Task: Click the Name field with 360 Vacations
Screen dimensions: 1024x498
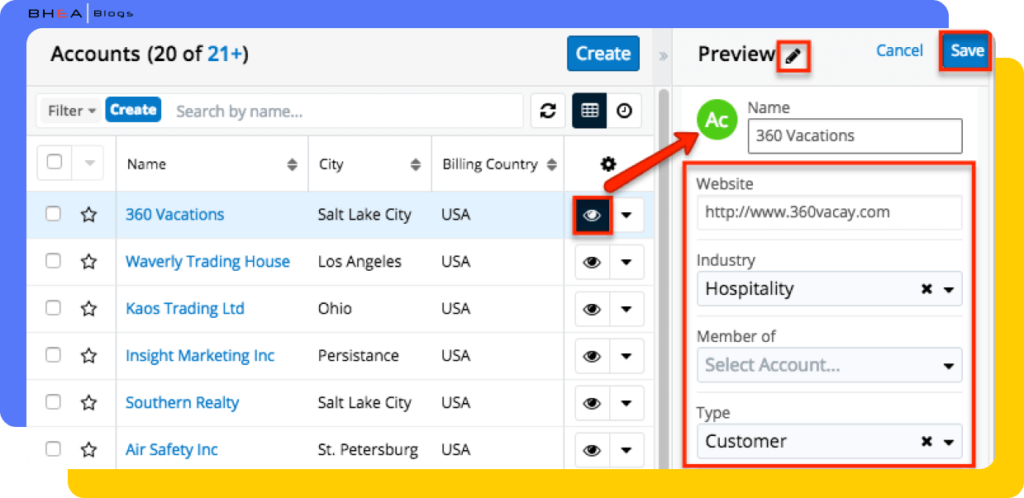Action: [855, 136]
